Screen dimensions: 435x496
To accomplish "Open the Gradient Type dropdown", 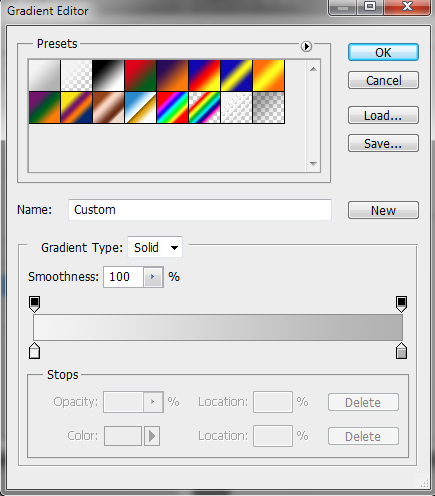I will tap(155, 247).
